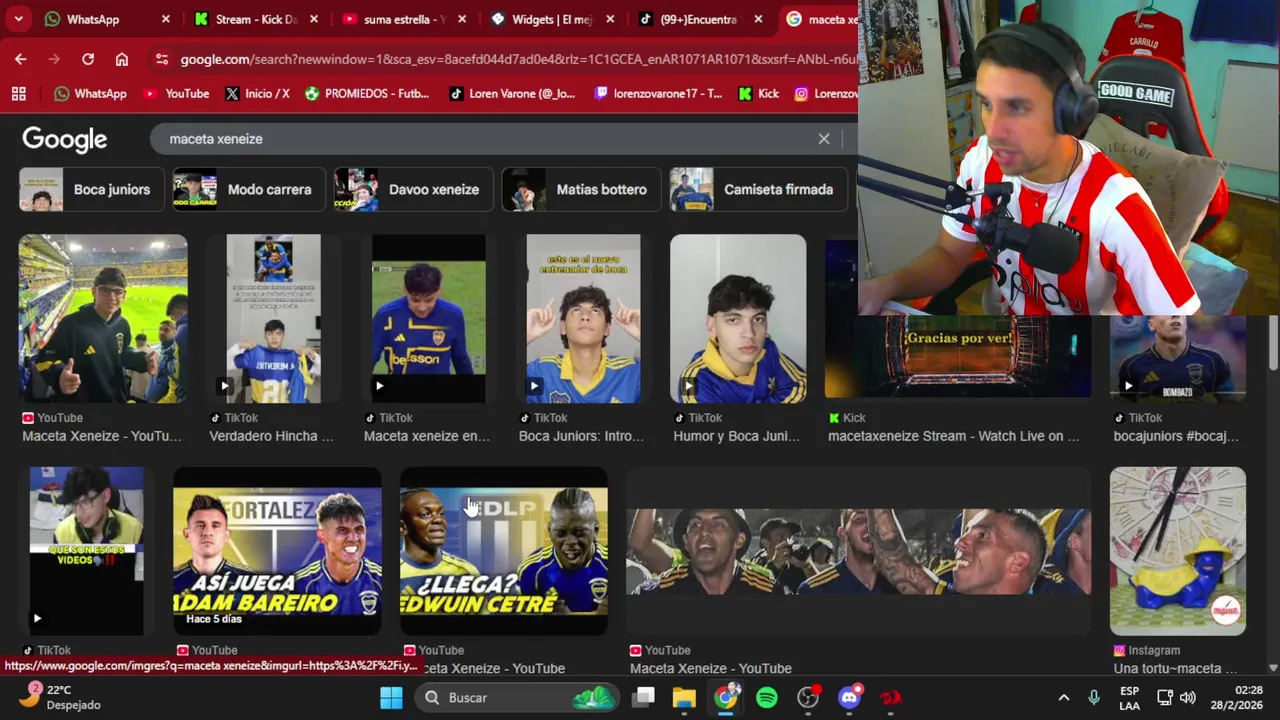
Task: Open the WhatsApp bookmark
Action: pyautogui.click(x=90, y=93)
